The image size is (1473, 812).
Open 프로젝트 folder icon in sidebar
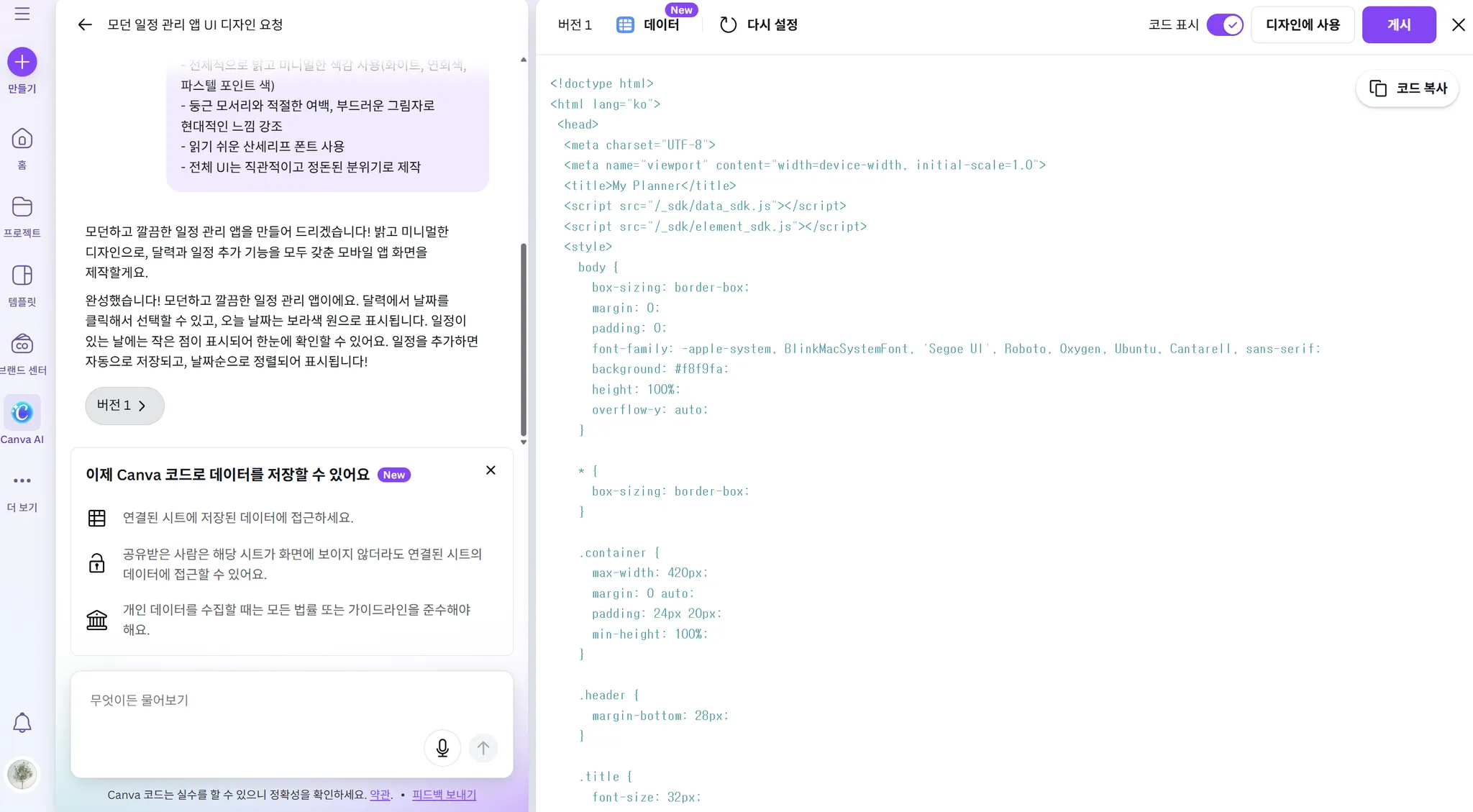tap(22, 207)
